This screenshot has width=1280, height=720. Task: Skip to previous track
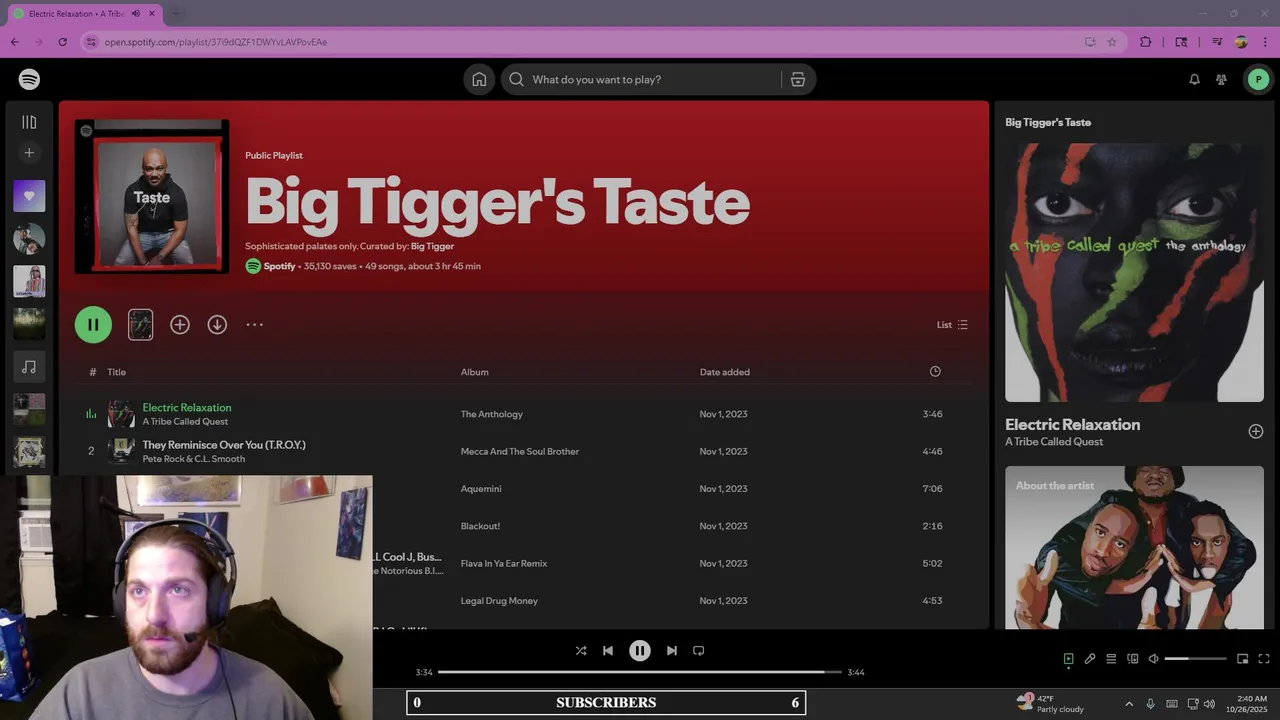[x=607, y=650]
